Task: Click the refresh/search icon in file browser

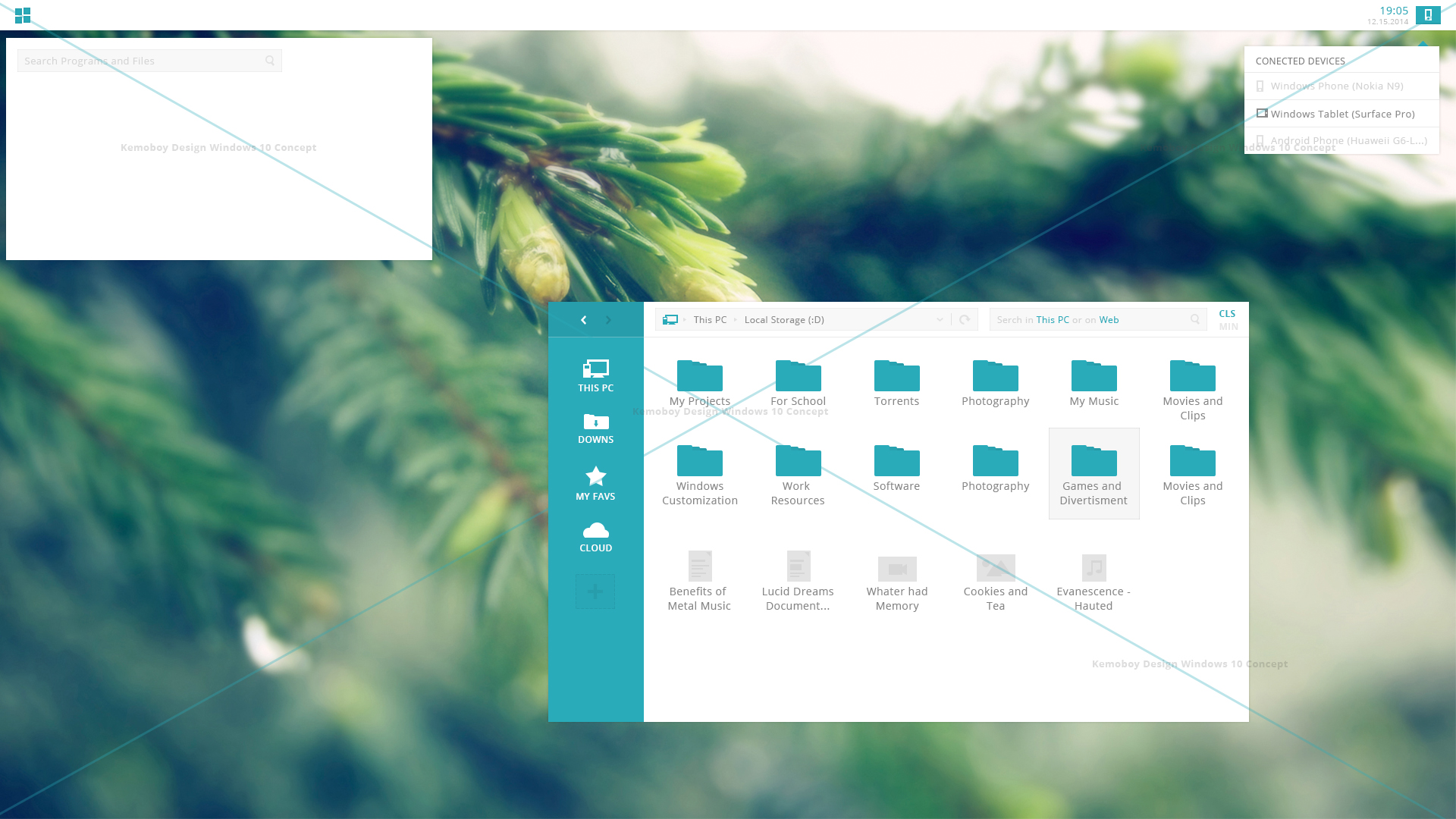Action: pyautogui.click(x=964, y=319)
